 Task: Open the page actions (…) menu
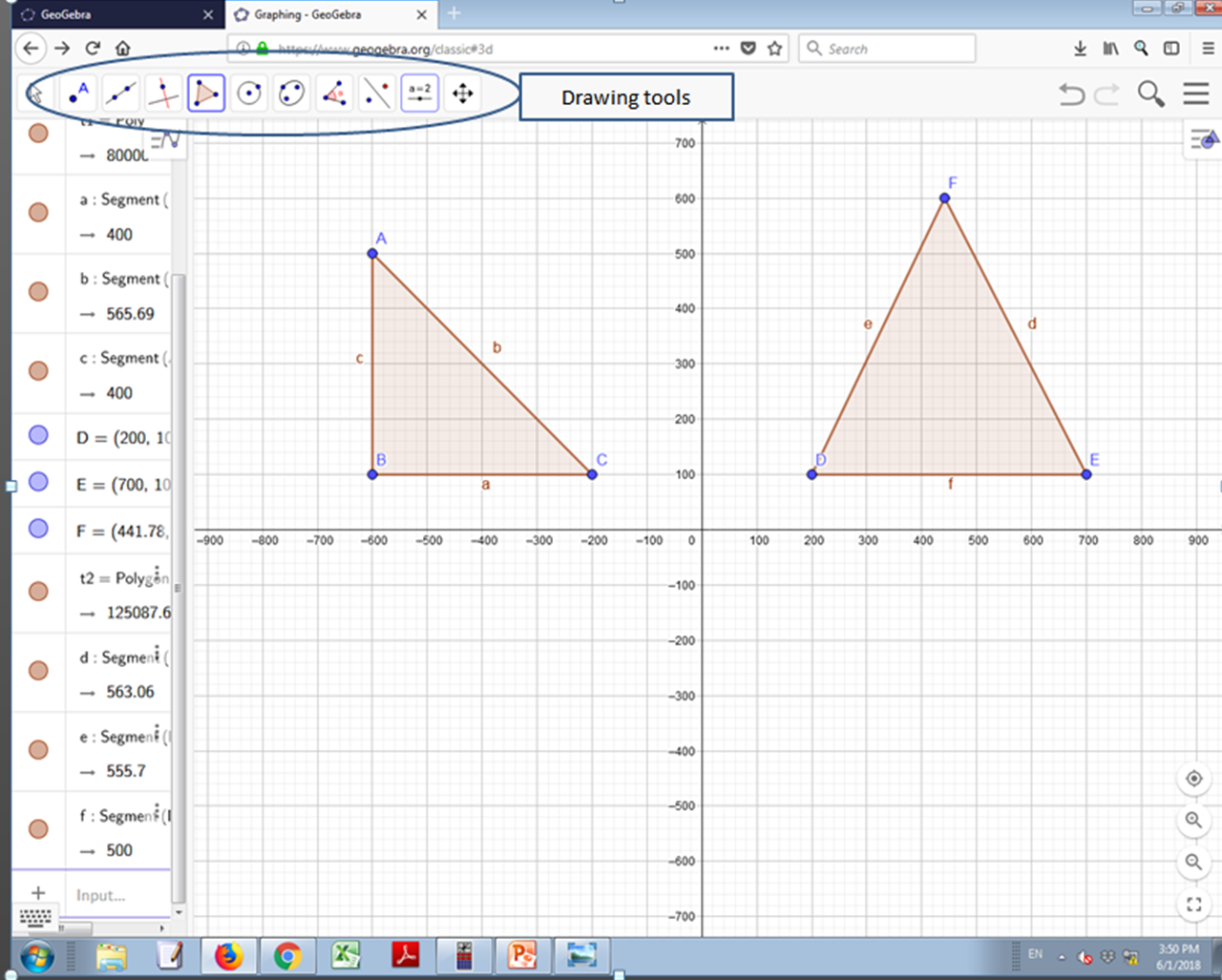719,48
